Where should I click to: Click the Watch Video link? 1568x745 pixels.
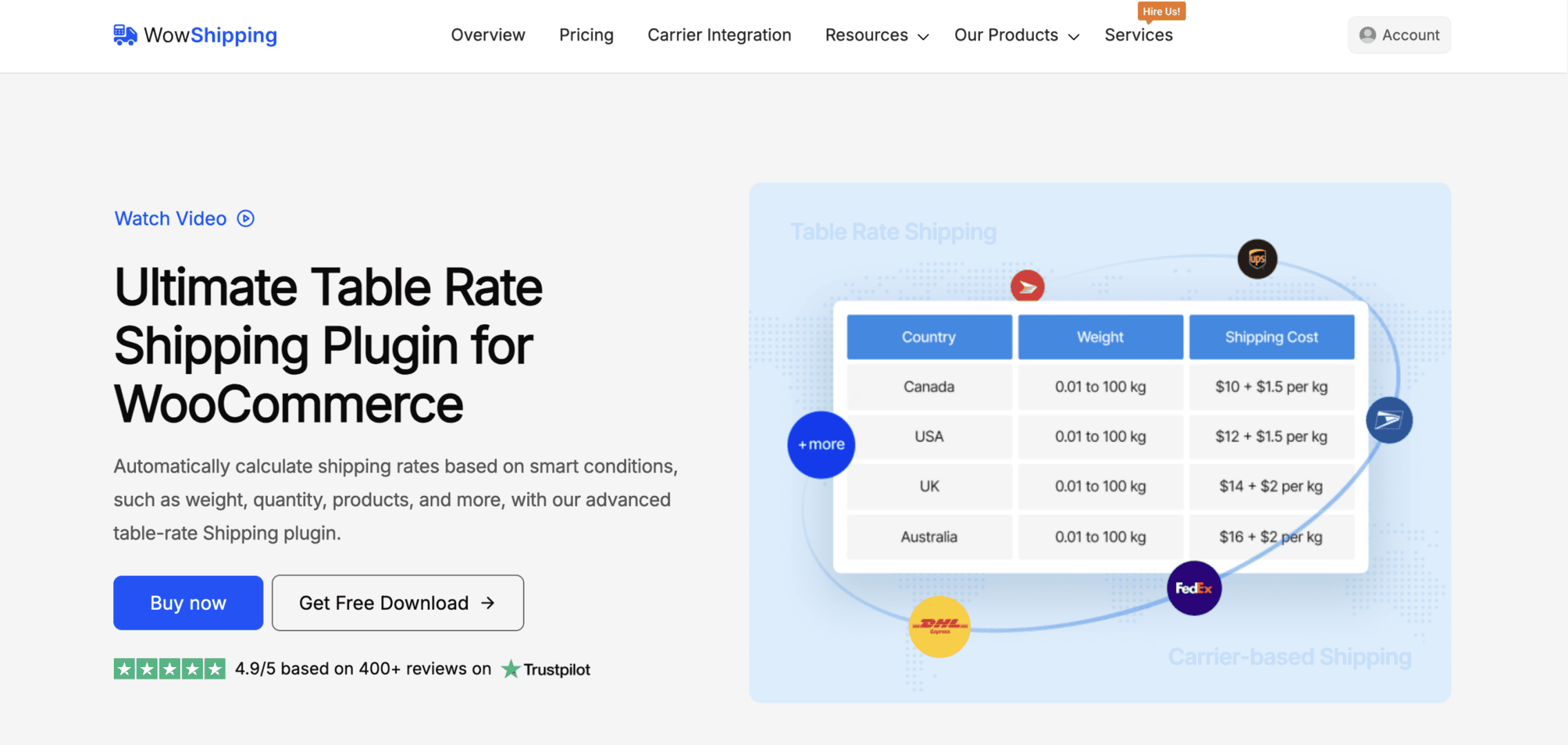[170, 219]
